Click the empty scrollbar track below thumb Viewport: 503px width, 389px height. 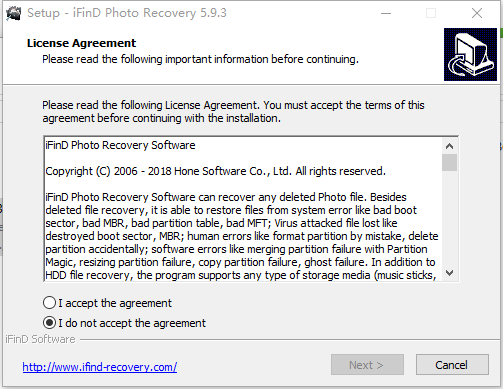point(449,218)
